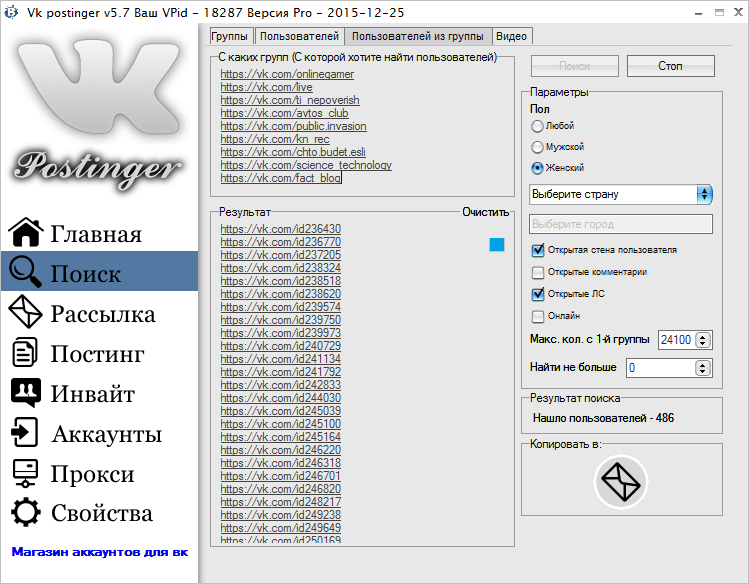Click the https://vk.com/kn_rec entry
Image resolution: width=749 pixels, height=584 pixels.
[275, 139]
